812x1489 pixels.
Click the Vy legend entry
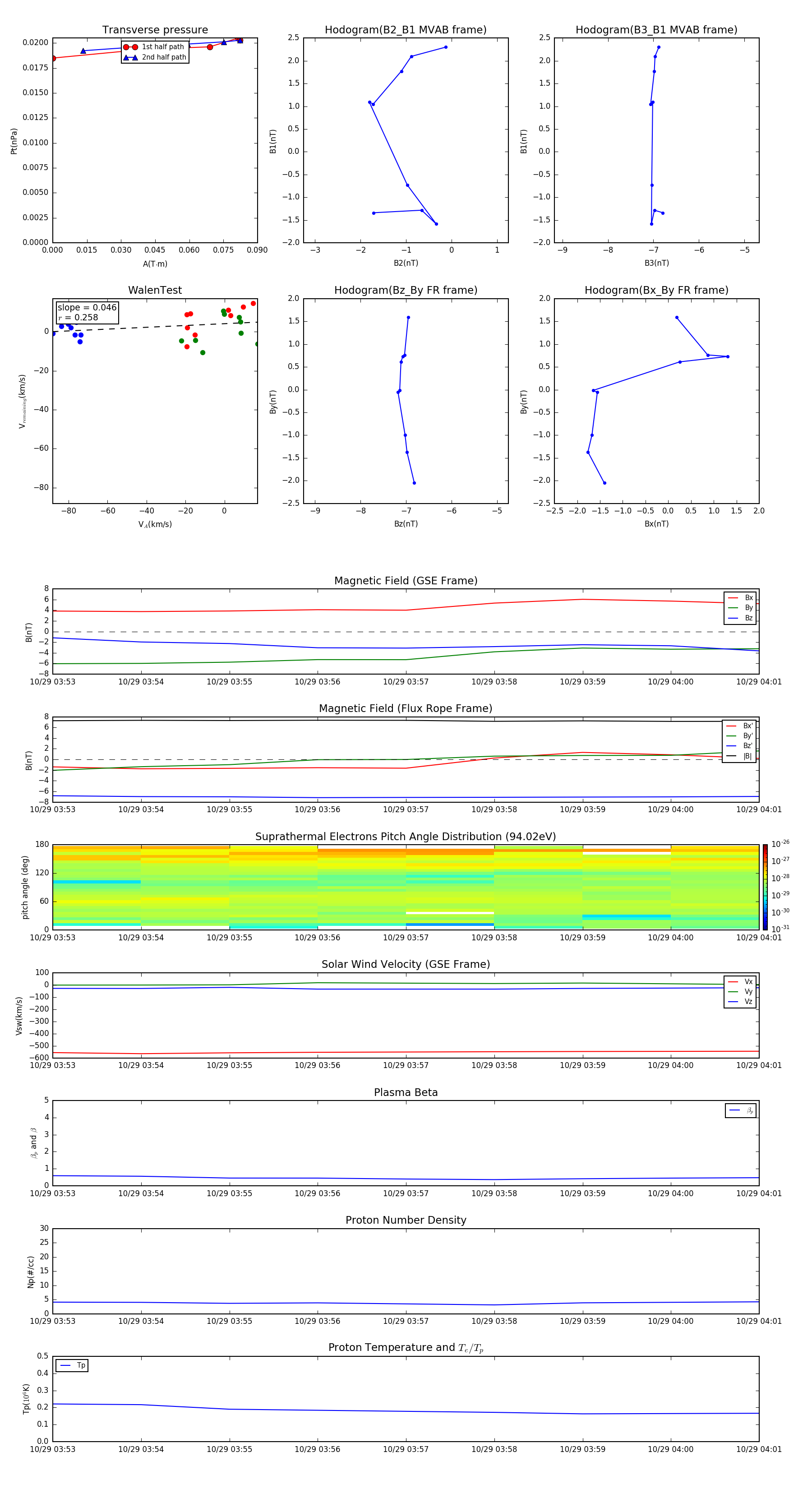(x=740, y=991)
